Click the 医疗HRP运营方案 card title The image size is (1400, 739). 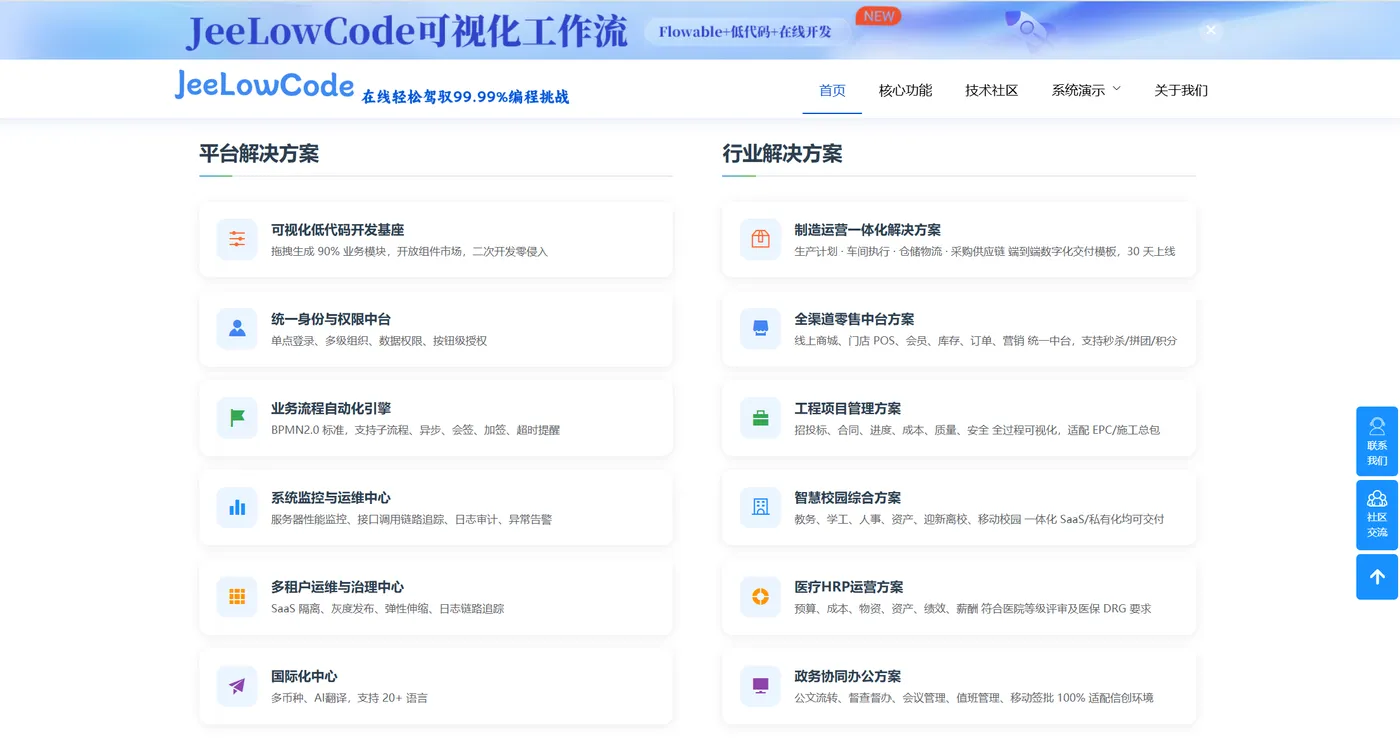(x=848, y=587)
